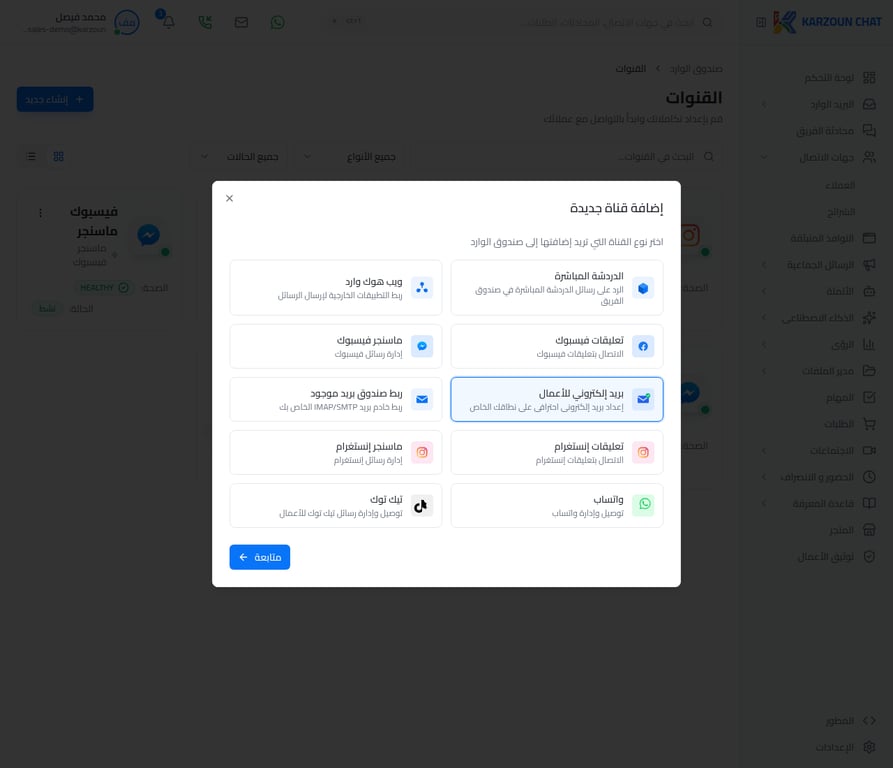Click the Messenger icon beside ماسنجر فيسبوك
Screen dimensions: 893x768
(422, 346)
